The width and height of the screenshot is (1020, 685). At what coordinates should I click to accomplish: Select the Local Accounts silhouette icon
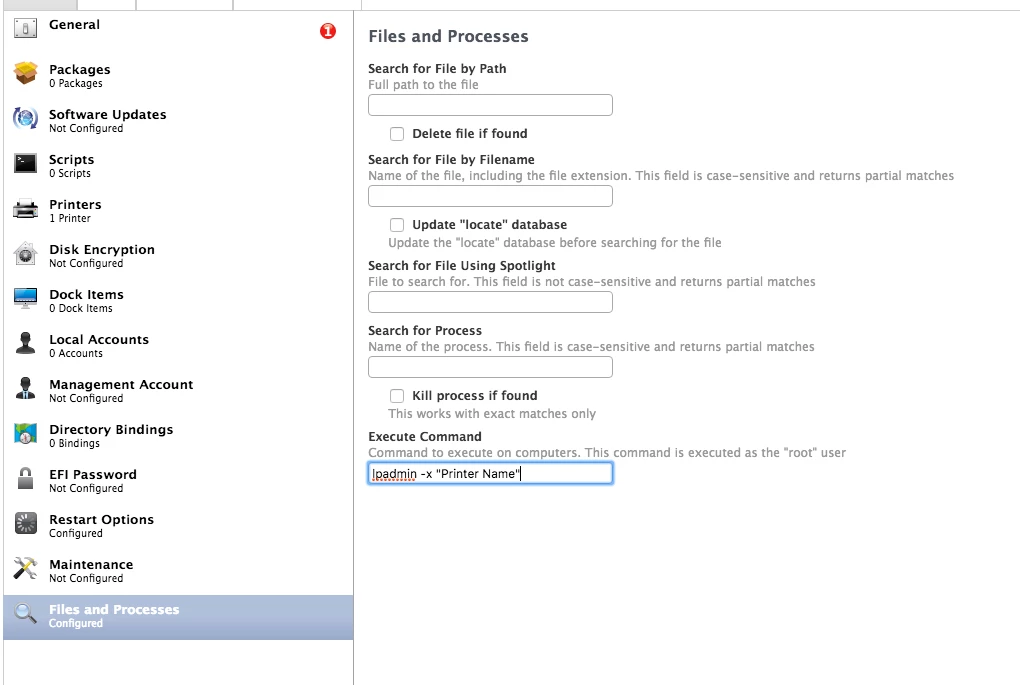click(25, 343)
